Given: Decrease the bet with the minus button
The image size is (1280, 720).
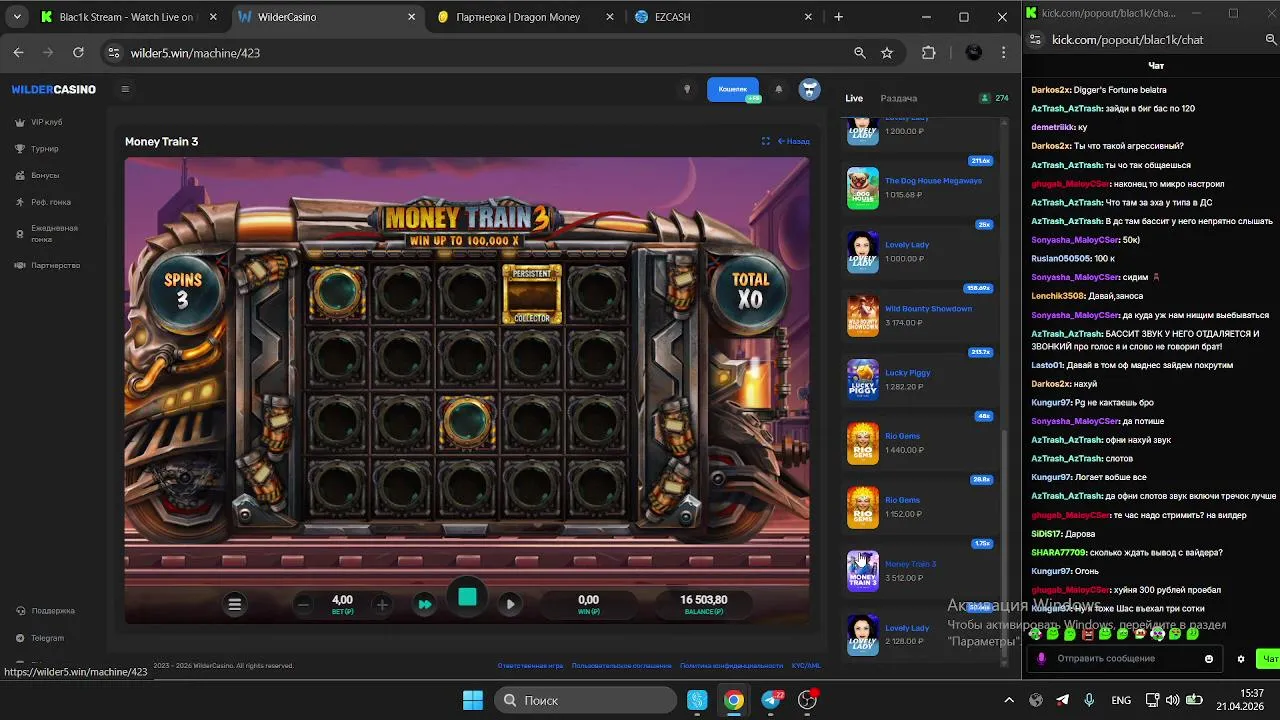Looking at the screenshot, I should coord(303,604).
